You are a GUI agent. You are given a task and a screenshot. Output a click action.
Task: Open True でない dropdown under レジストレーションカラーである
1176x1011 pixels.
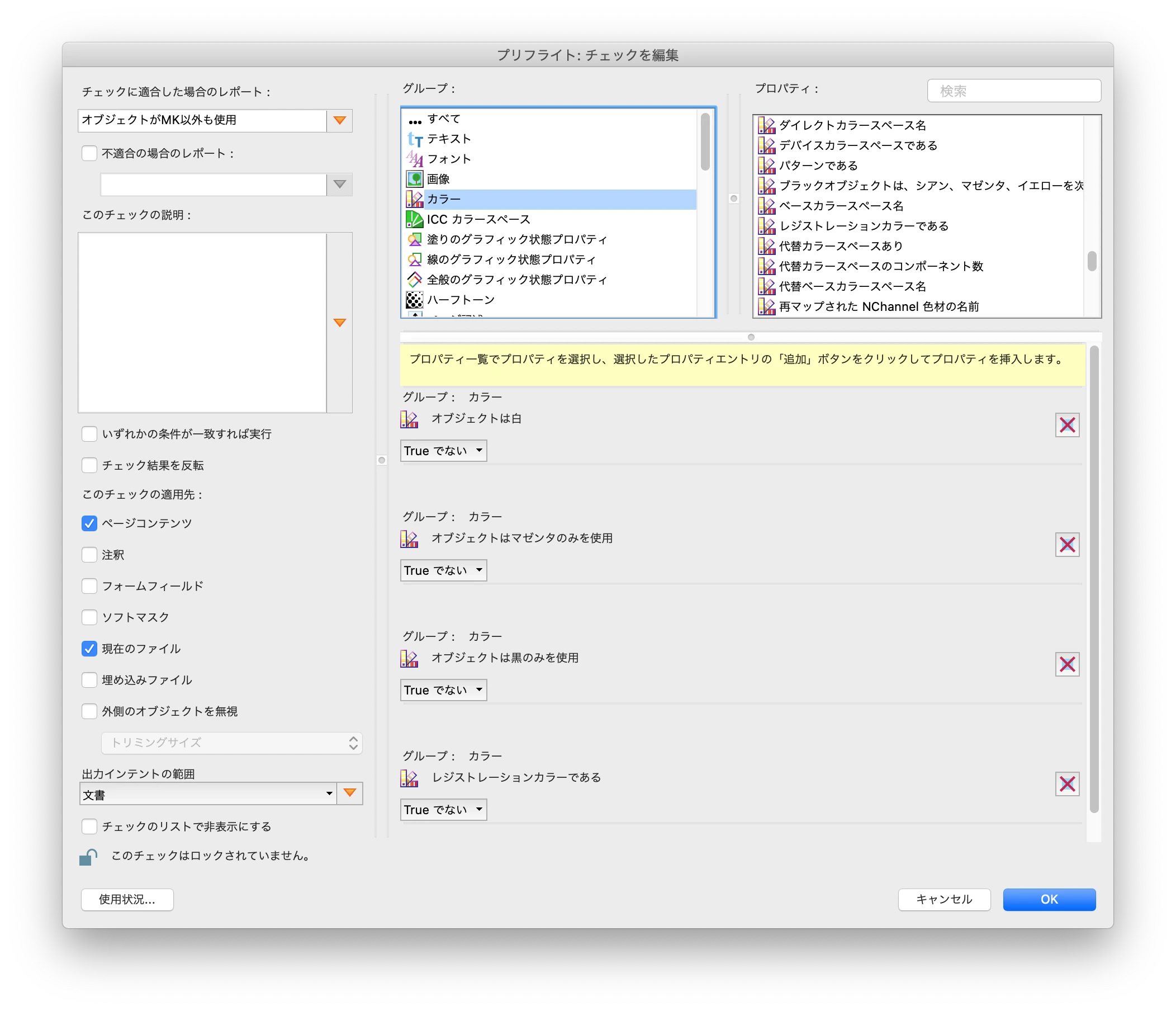coord(443,810)
